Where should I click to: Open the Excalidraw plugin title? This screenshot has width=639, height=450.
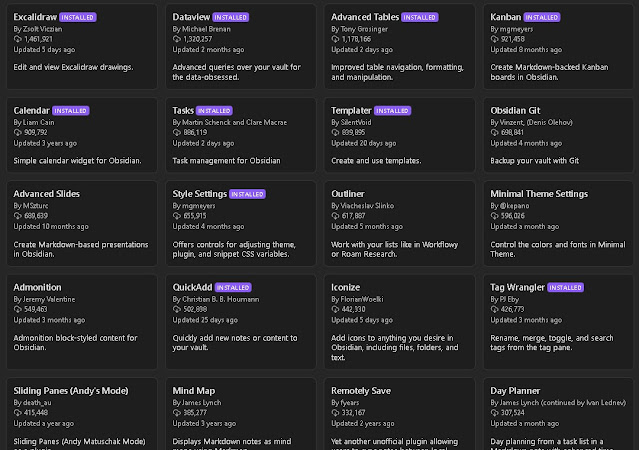pyautogui.click(x=35, y=17)
